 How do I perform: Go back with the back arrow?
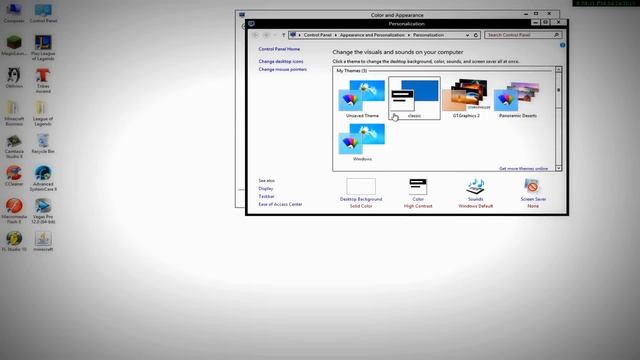tap(256, 35)
